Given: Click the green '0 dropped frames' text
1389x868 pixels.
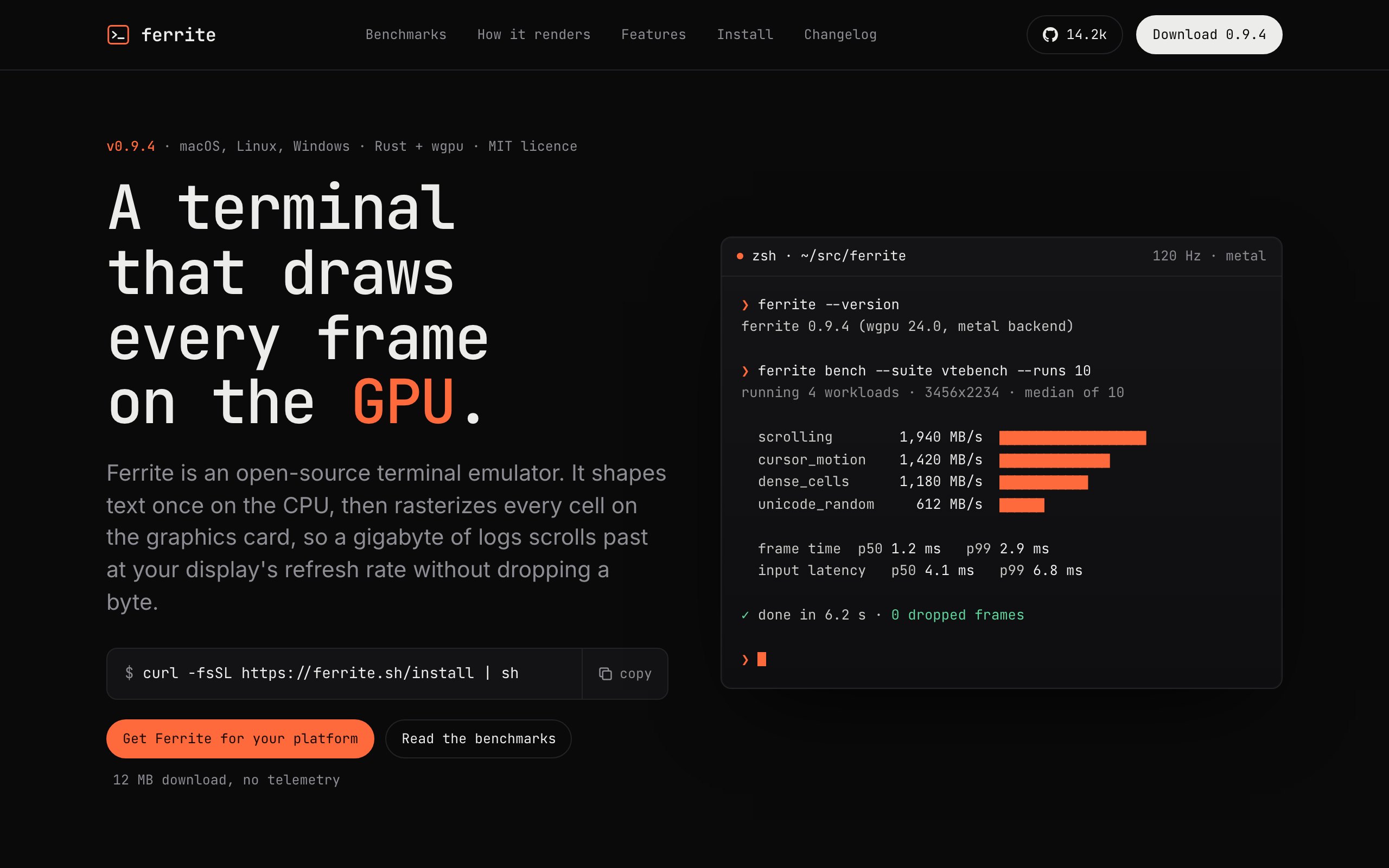Looking at the screenshot, I should (x=957, y=615).
